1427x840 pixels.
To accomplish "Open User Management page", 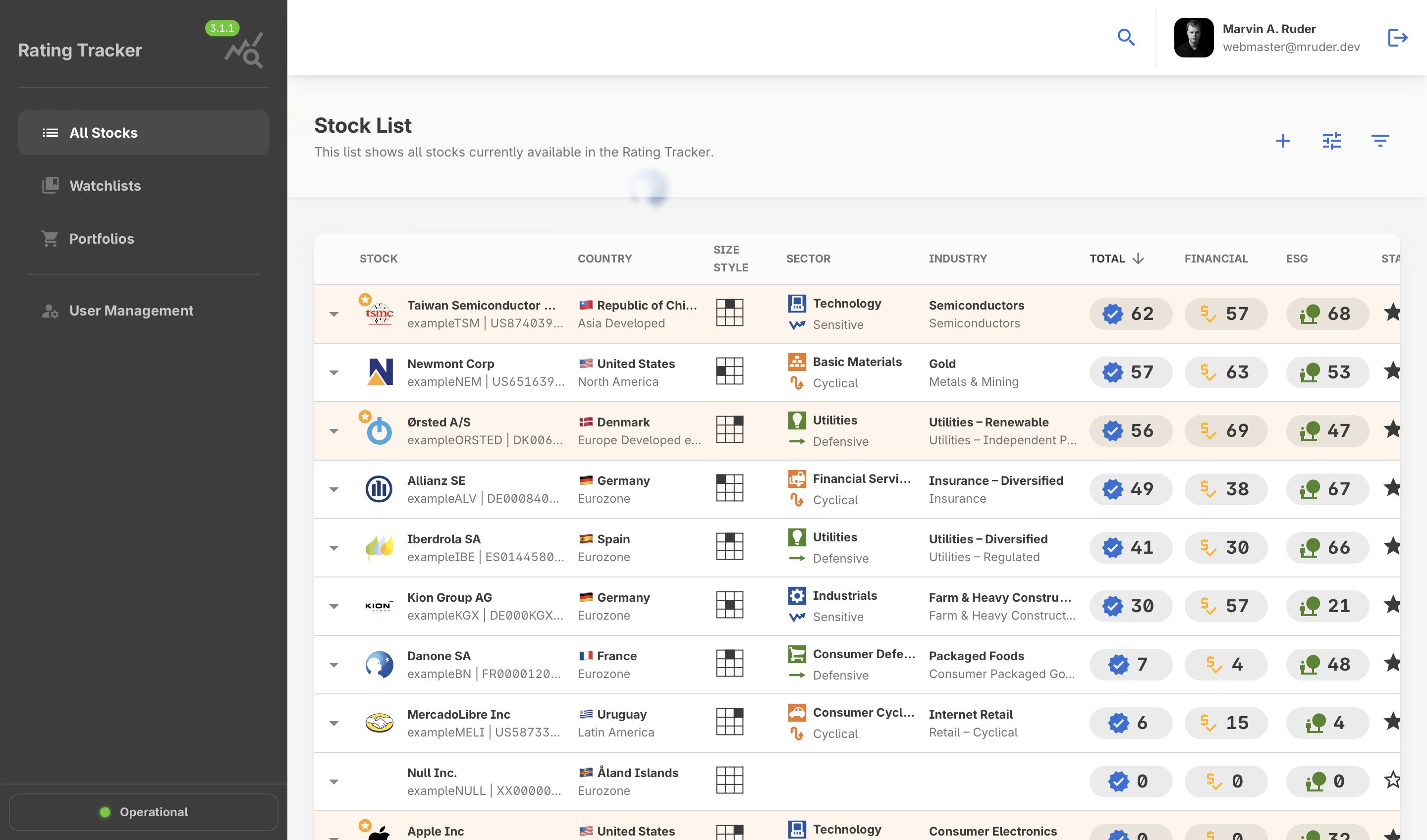I will coord(131,311).
